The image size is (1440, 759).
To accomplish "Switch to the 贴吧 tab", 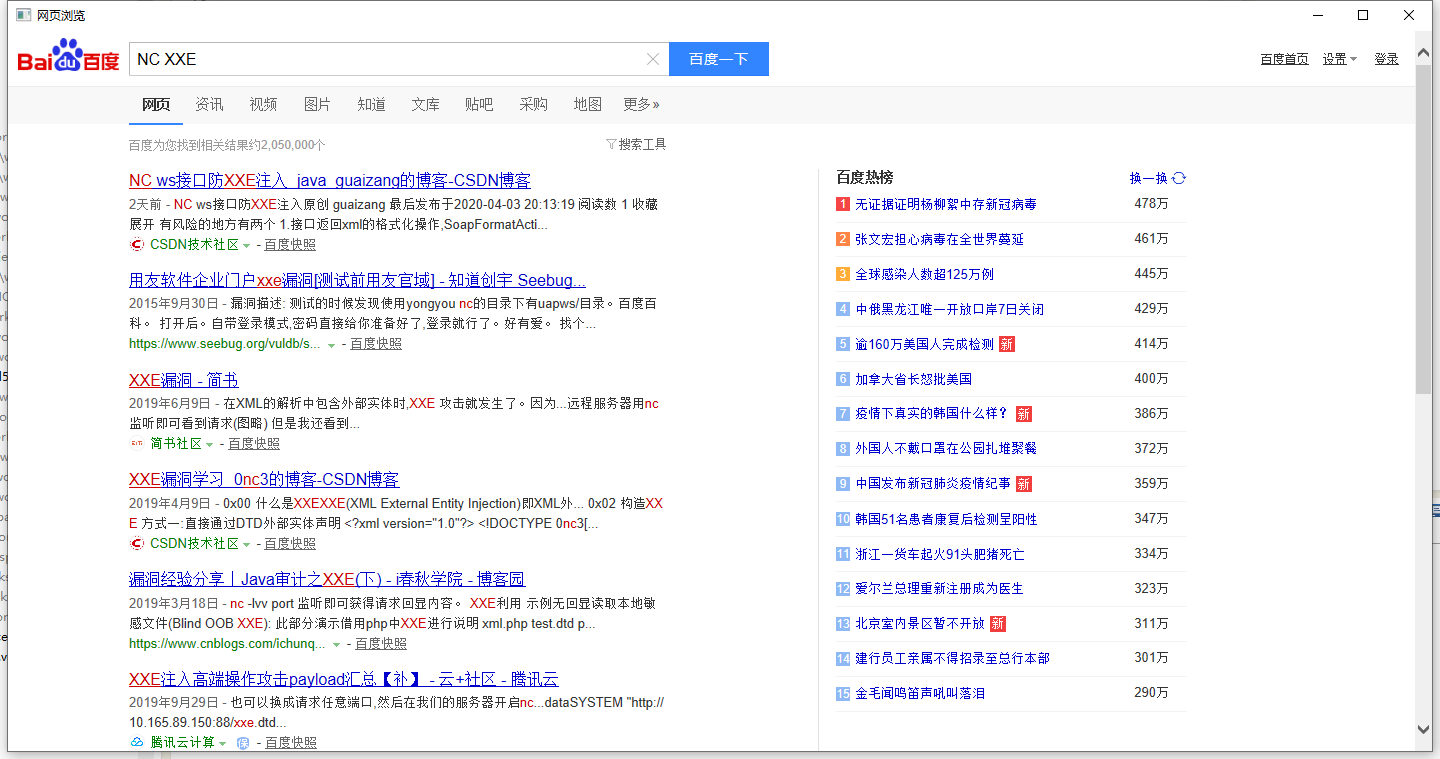I will pyautogui.click(x=479, y=104).
